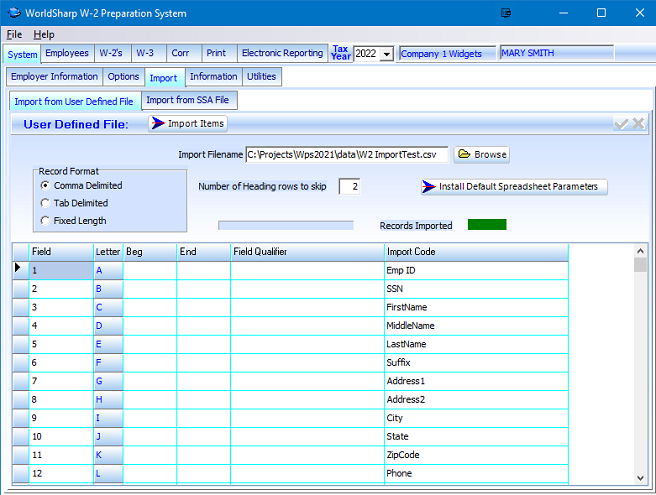The height and width of the screenshot is (495, 656).
Task: Select Fixed Length record format
Action: 45,220
